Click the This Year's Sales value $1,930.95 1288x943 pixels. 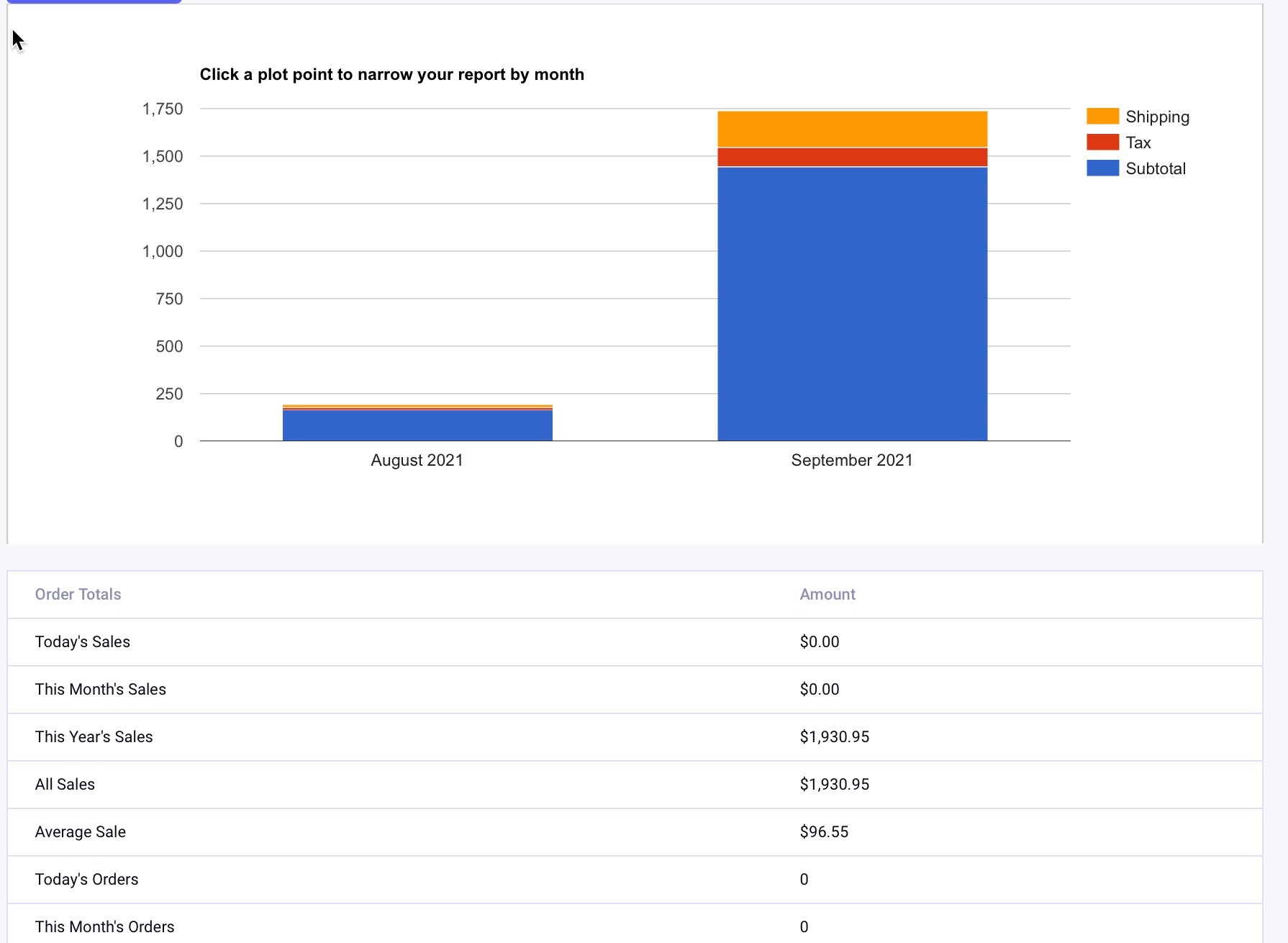point(834,736)
